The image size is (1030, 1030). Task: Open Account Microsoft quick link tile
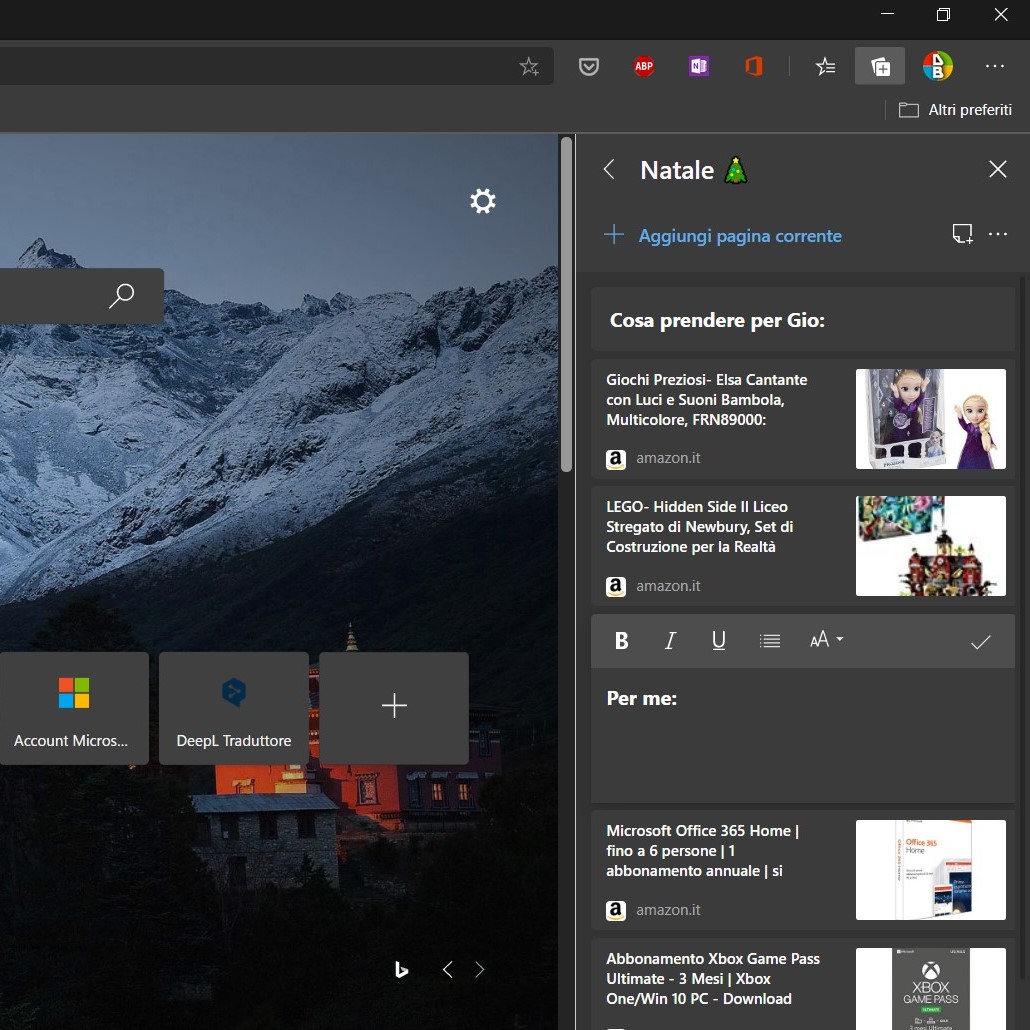tap(74, 708)
